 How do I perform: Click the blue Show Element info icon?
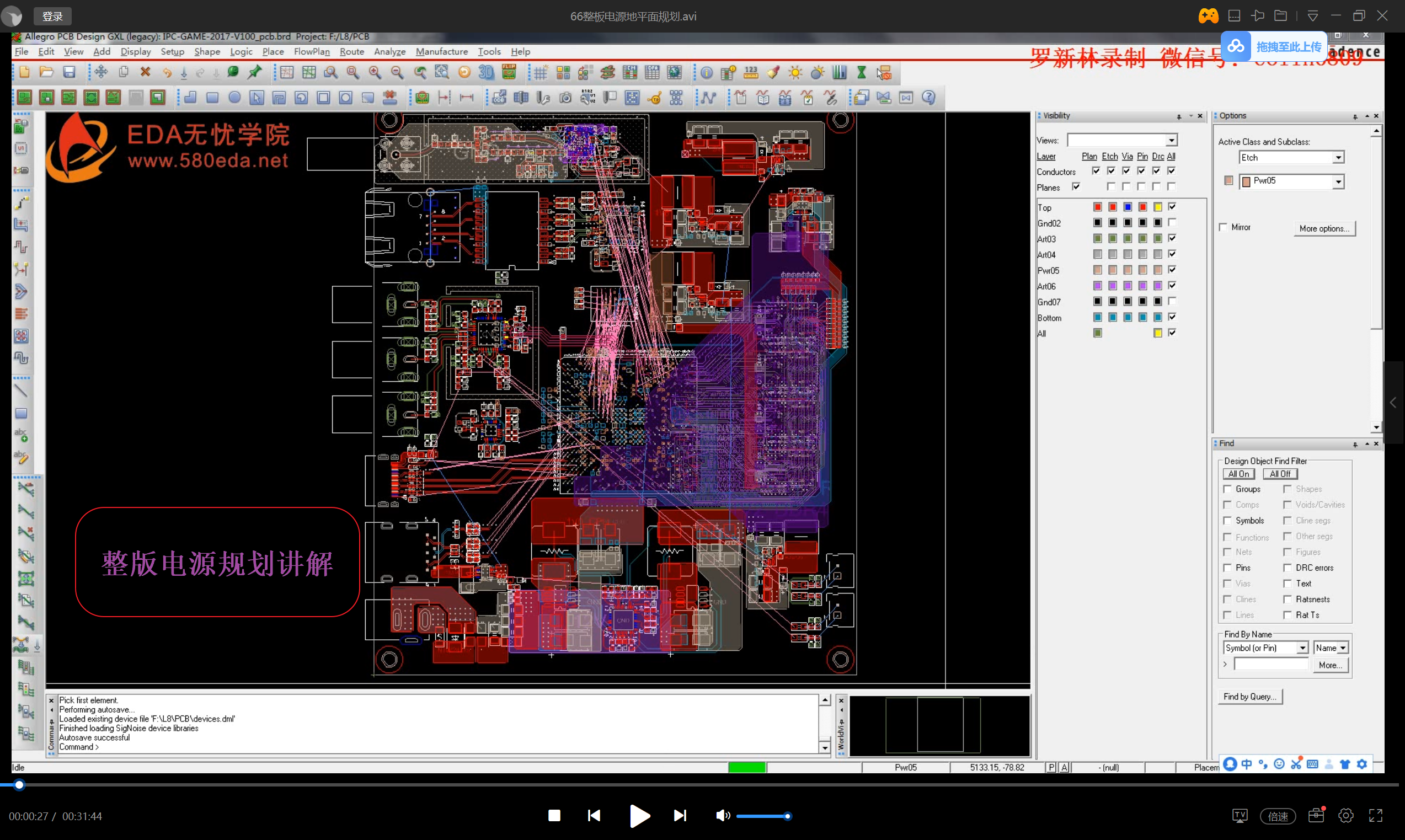click(707, 72)
